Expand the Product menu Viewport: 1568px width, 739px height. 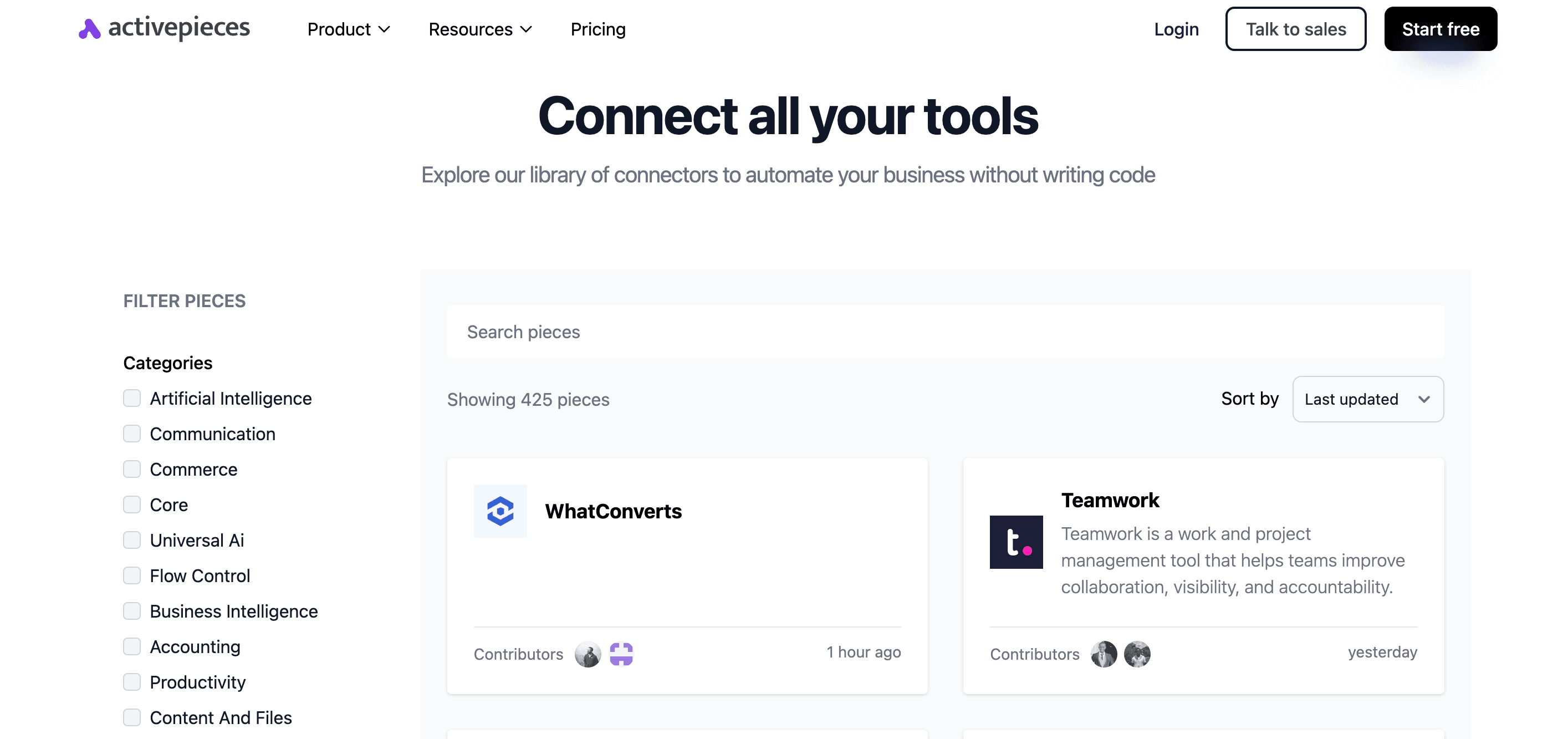pos(348,29)
